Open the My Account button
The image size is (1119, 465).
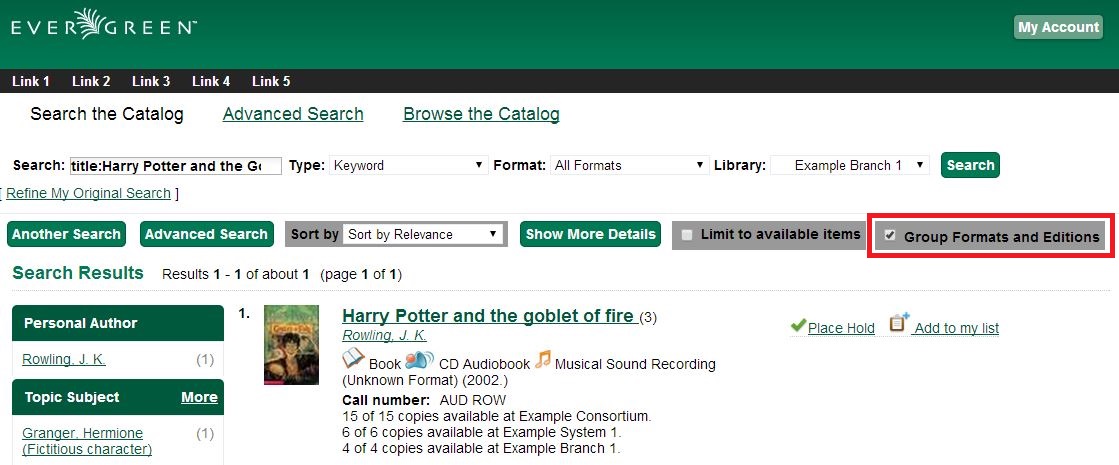click(x=1058, y=27)
